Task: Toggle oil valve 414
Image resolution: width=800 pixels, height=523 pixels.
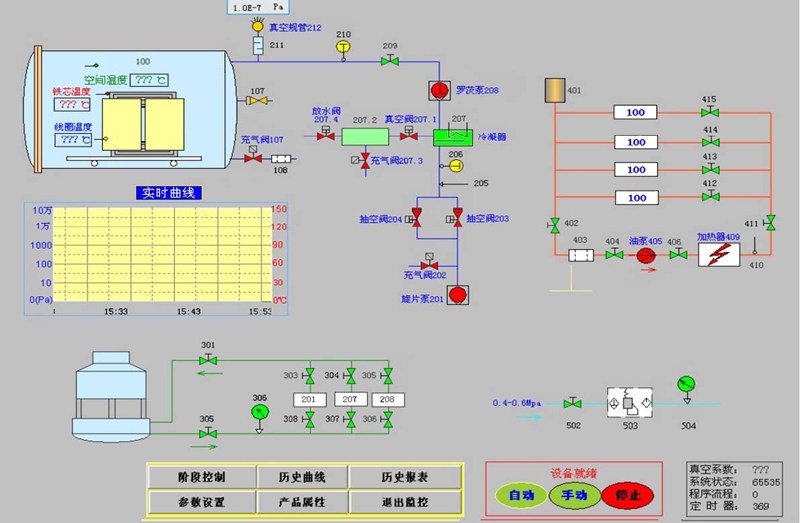Action: [710, 142]
